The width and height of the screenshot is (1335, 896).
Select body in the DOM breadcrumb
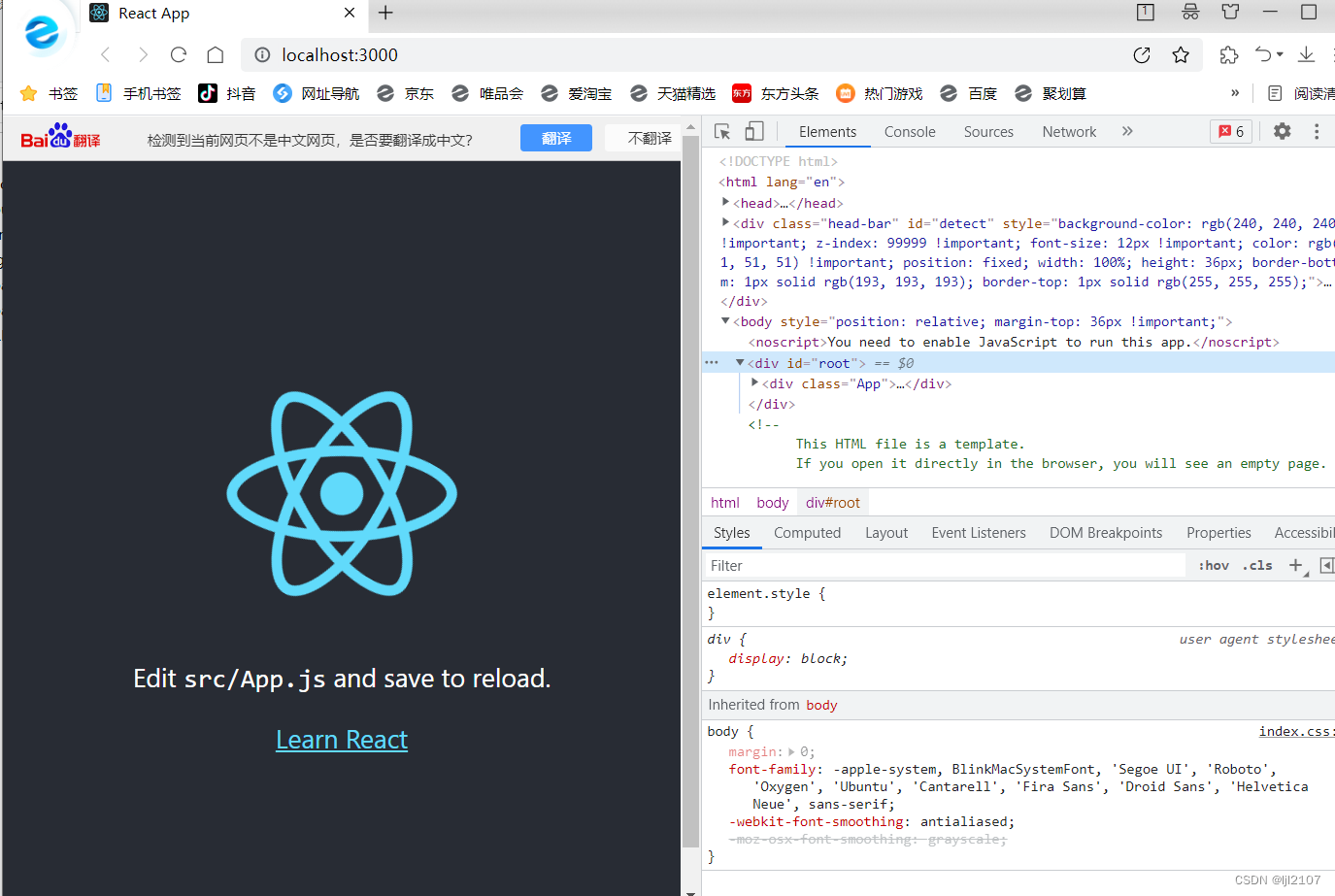773,503
